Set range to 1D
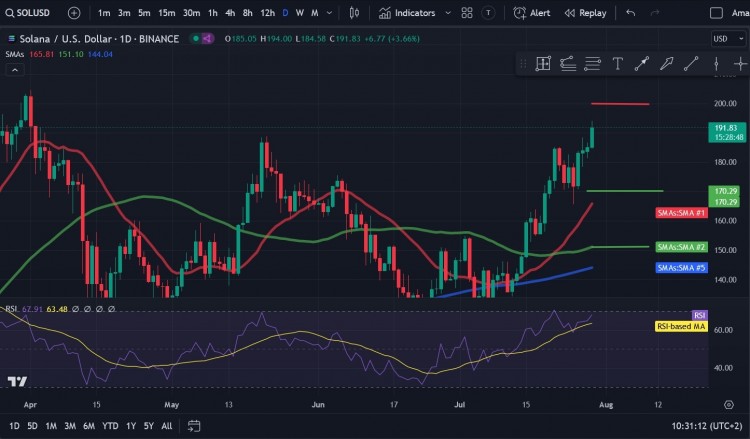 click(14, 426)
